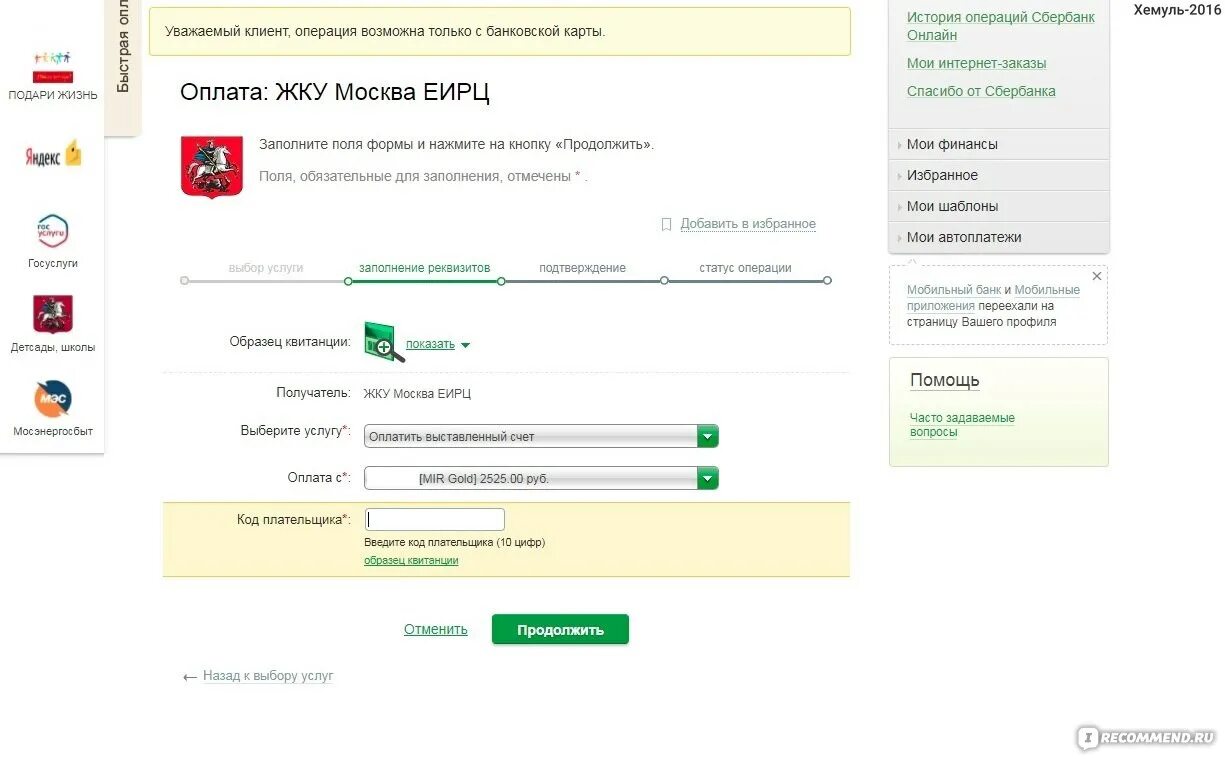The height and width of the screenshot is (759, 1225).
Task: Click the Продолжить button
Action: click(560, 630)
